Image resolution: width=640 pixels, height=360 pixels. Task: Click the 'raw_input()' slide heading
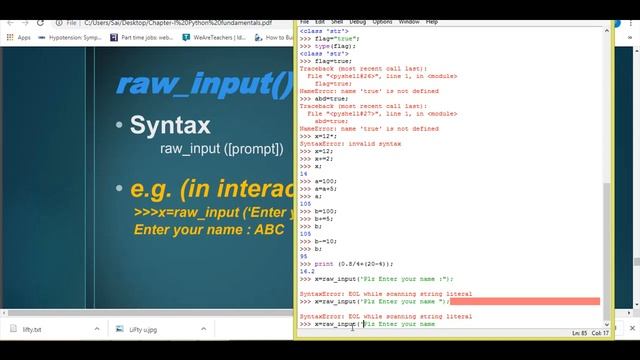click(205, 85)
